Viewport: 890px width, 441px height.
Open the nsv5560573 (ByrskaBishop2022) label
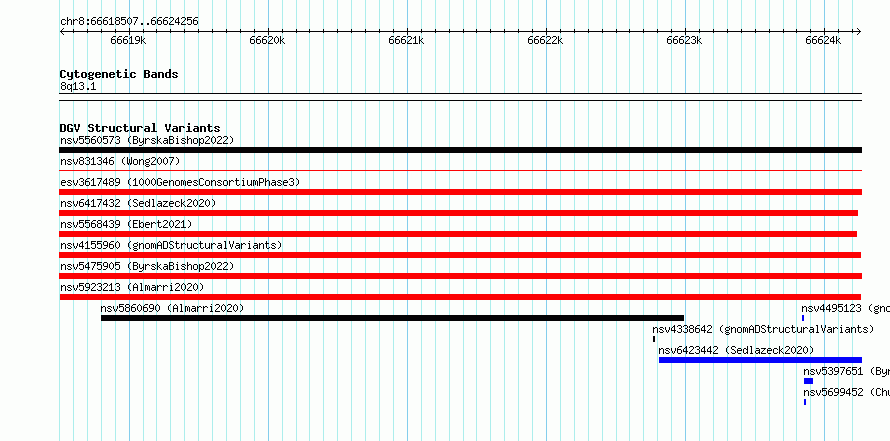147,140
